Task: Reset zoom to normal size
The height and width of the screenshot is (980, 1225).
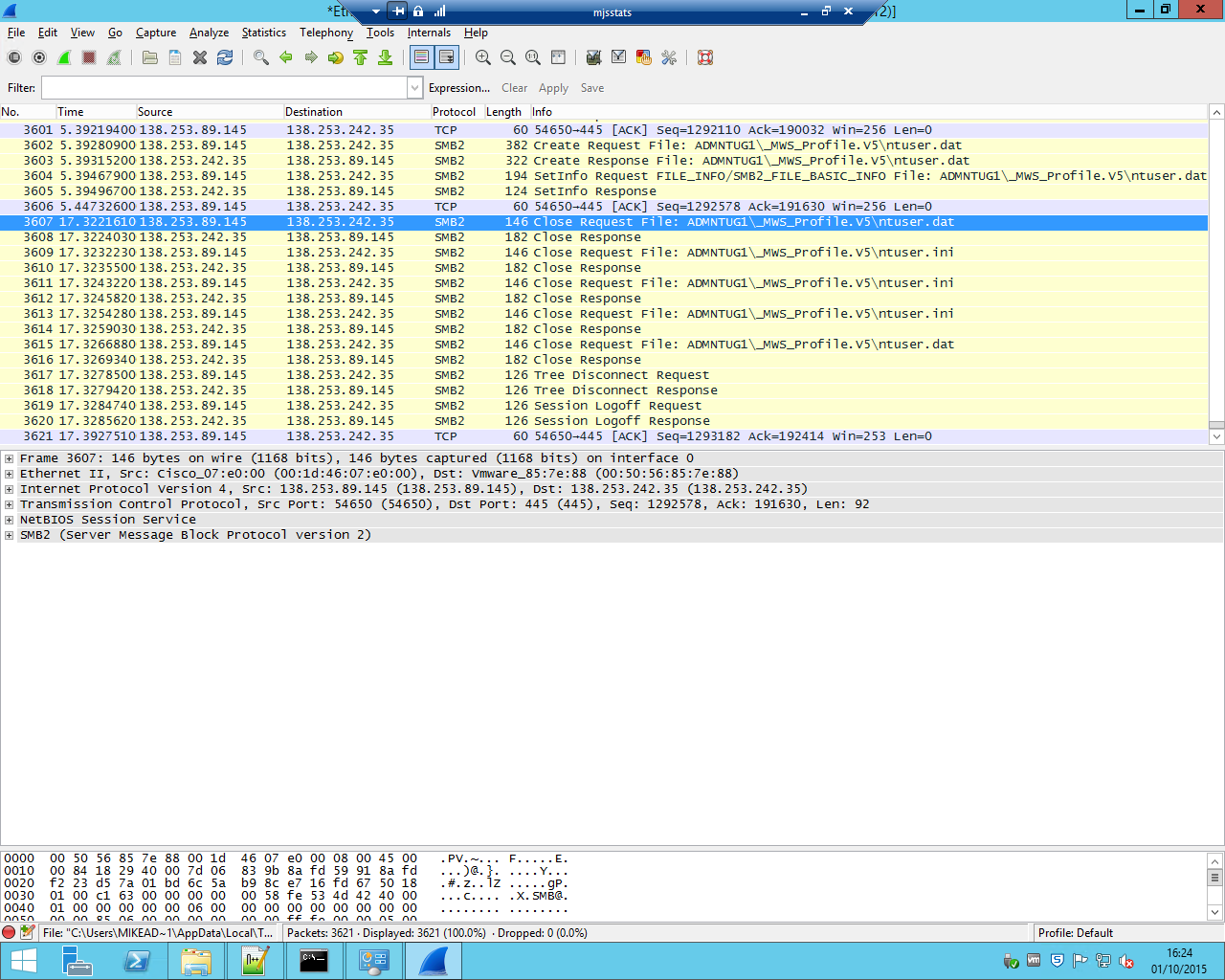Action: [533, 57]
